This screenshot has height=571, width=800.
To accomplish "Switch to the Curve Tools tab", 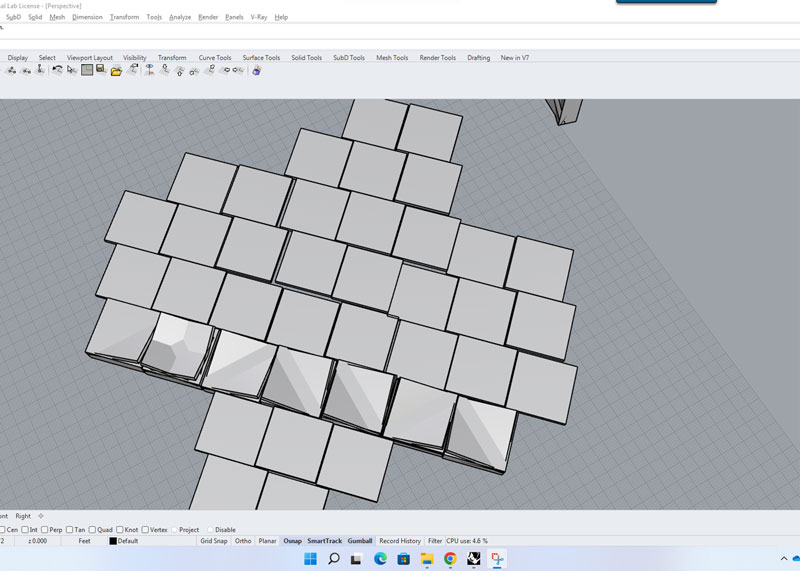I will [x=215, y=58].
